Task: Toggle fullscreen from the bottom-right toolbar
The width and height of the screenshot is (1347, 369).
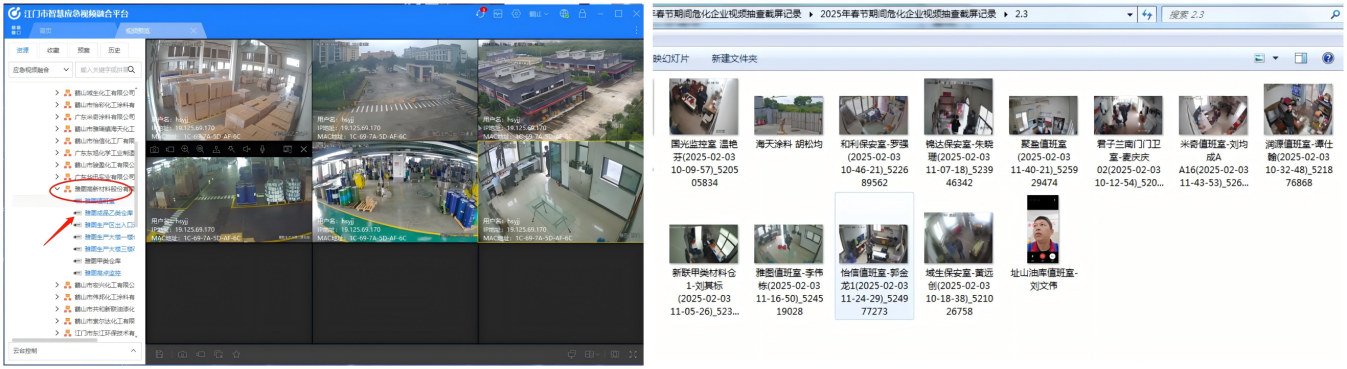Action: (x=632, y=354)
